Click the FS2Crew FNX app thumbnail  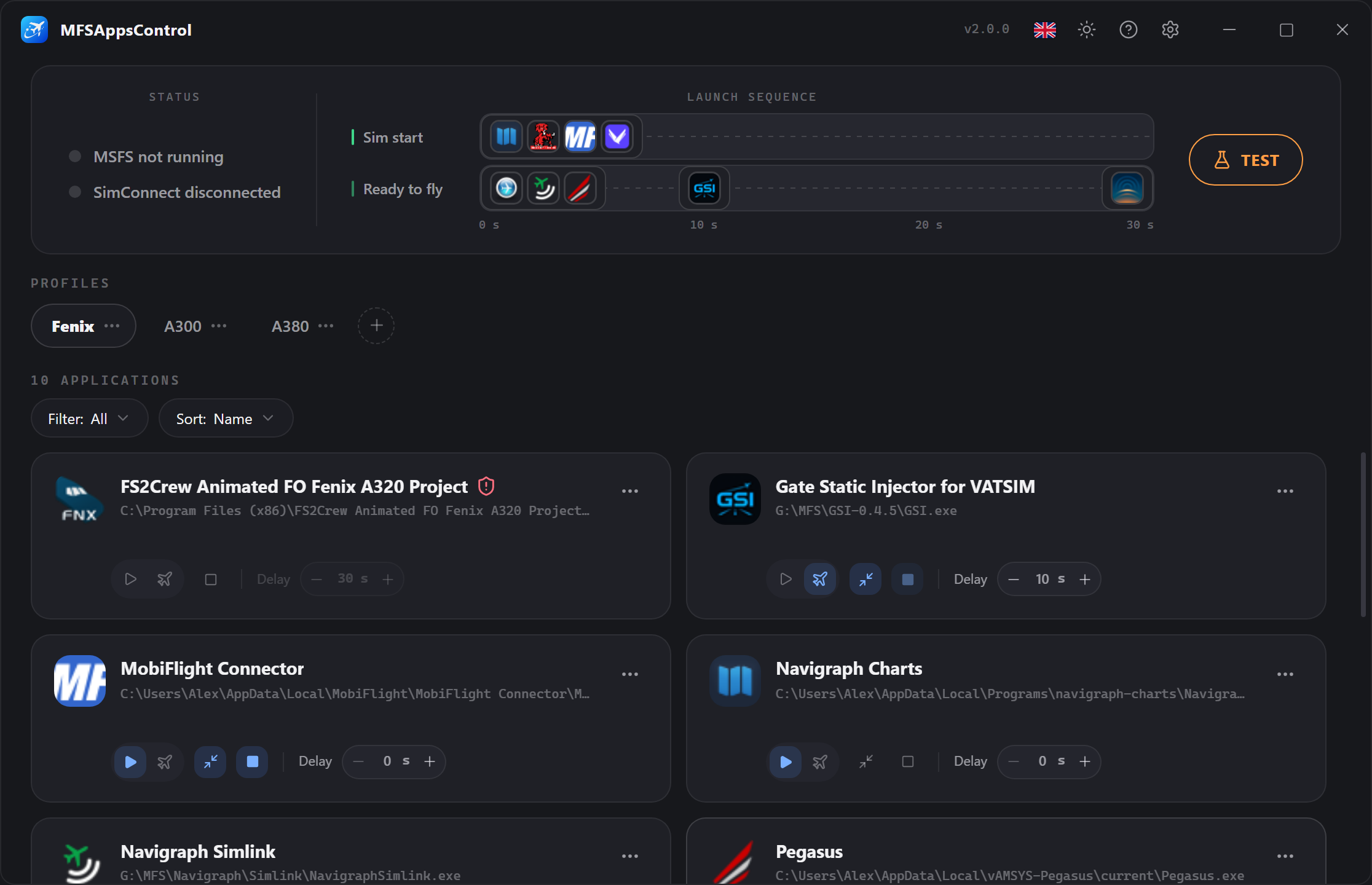coord(79,499)
